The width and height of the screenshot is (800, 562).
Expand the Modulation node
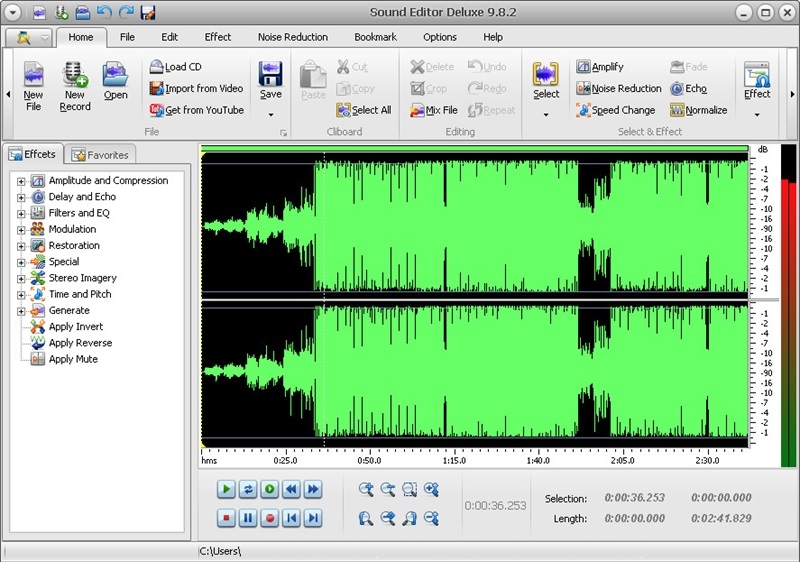click(x=21, y=230)
